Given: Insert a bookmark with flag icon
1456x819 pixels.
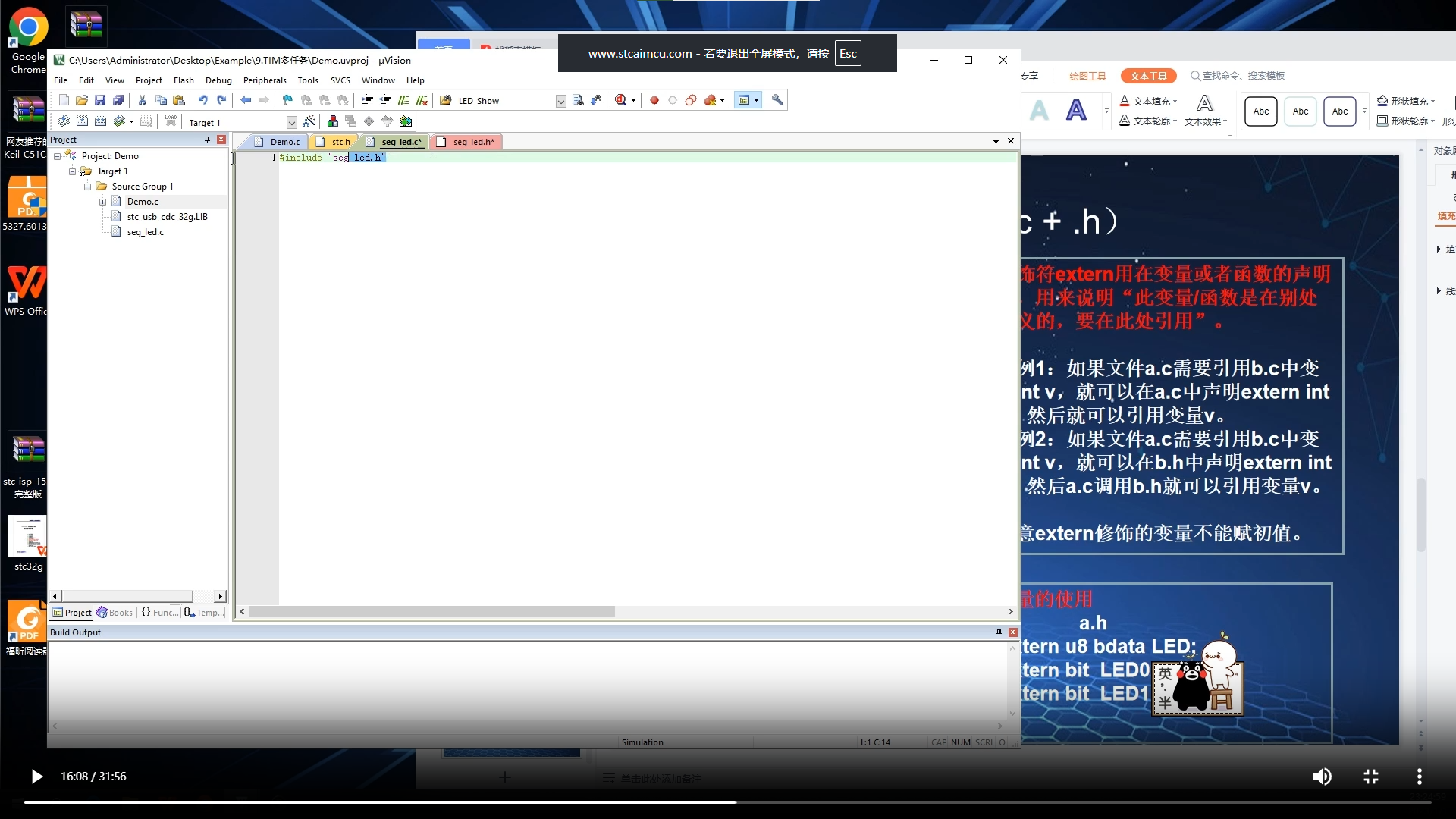Looking at the screenshot, I should [x=287, y=100].
